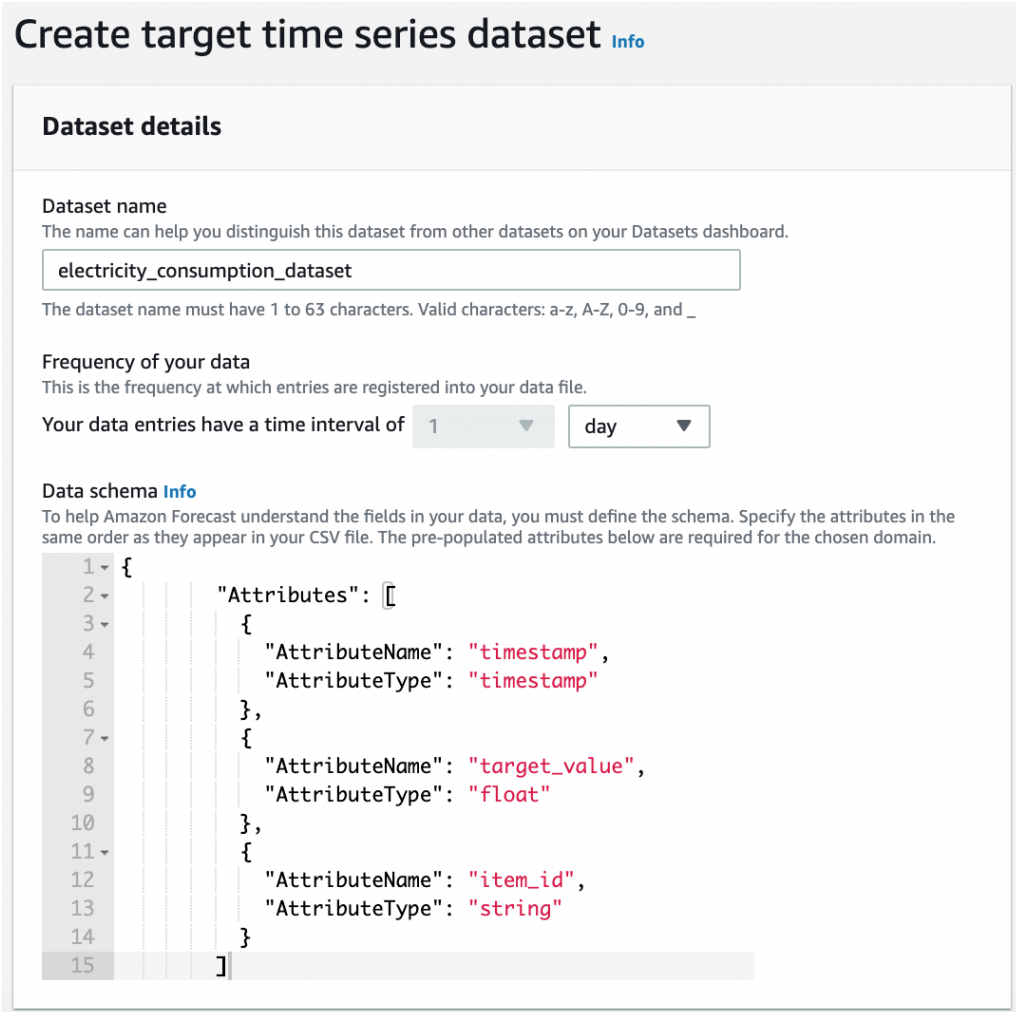Click the "item_id" attribute name value

click(522, 880)
